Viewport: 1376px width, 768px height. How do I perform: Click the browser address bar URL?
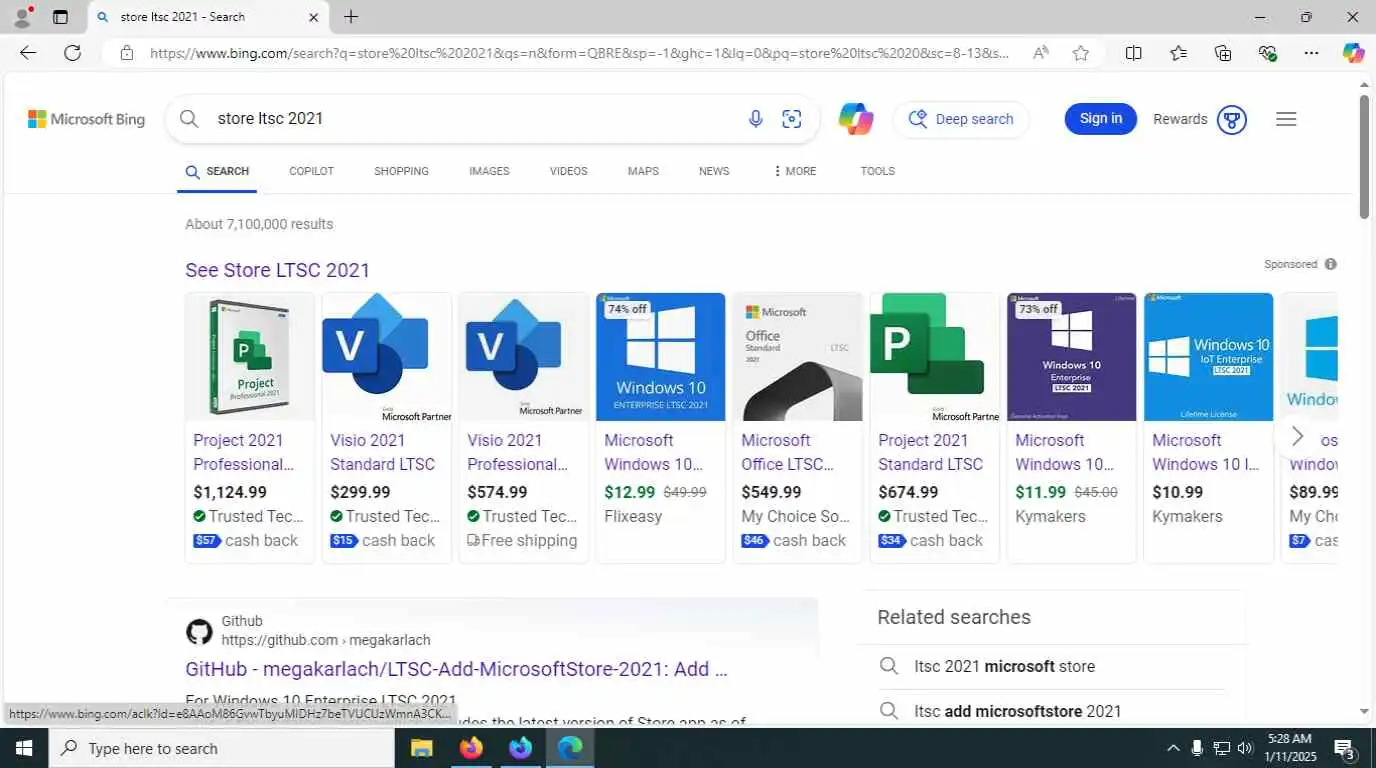[580, 53]
